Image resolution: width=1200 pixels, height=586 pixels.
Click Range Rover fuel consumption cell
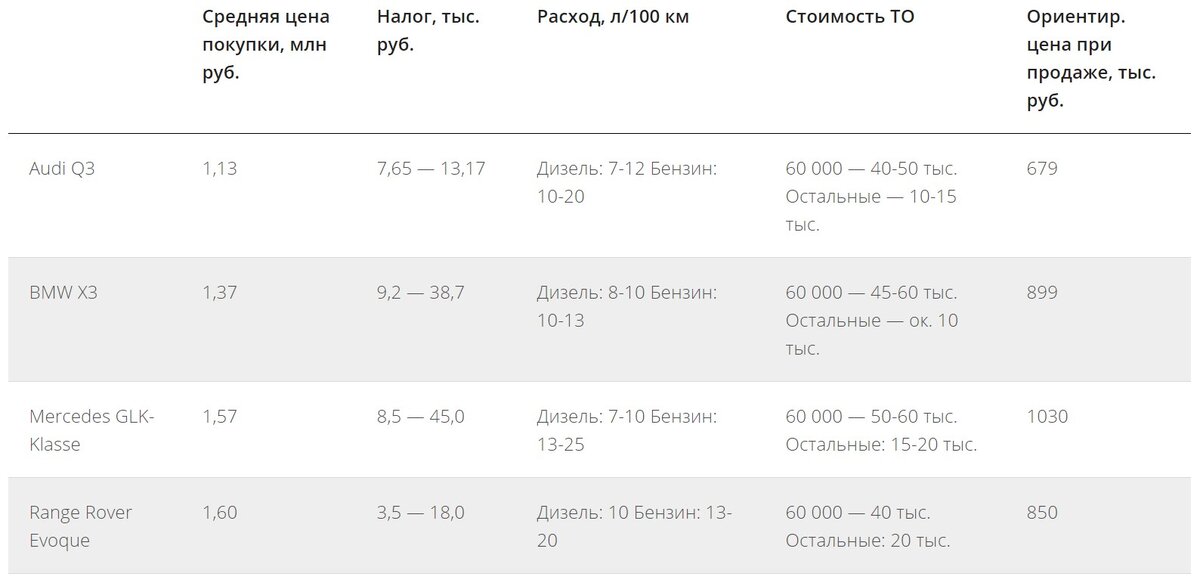coord(634,526)
